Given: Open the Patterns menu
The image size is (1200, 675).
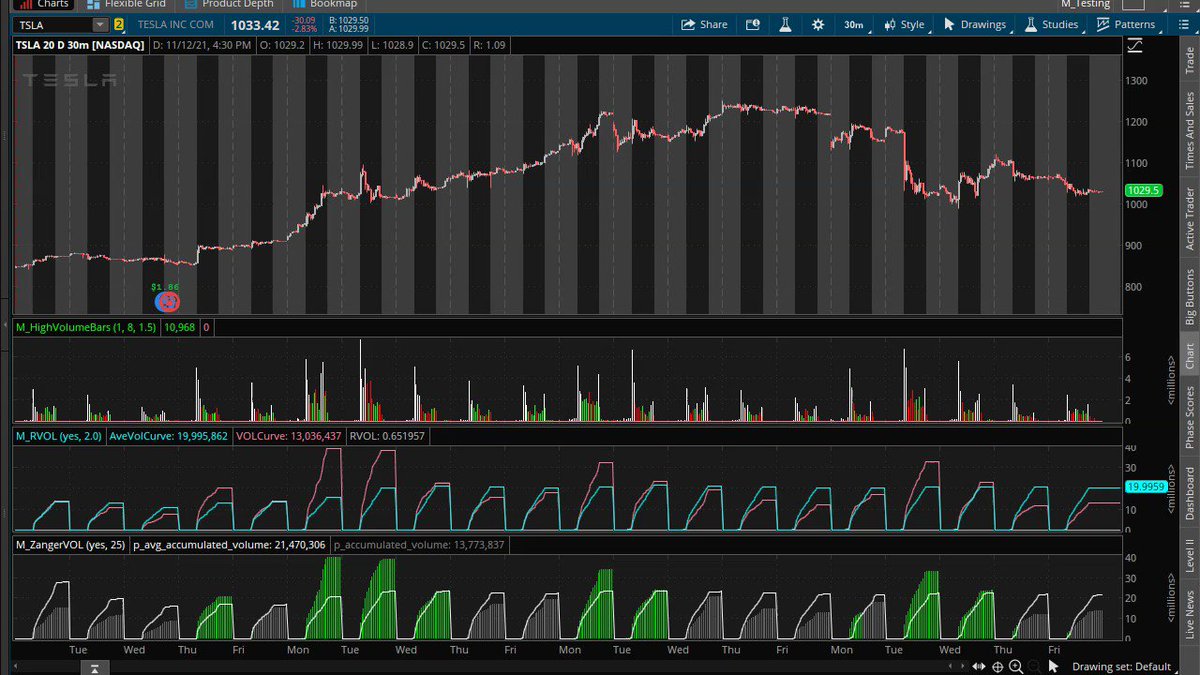Looking at the screenshot, I should click(x=1126, y=24).
